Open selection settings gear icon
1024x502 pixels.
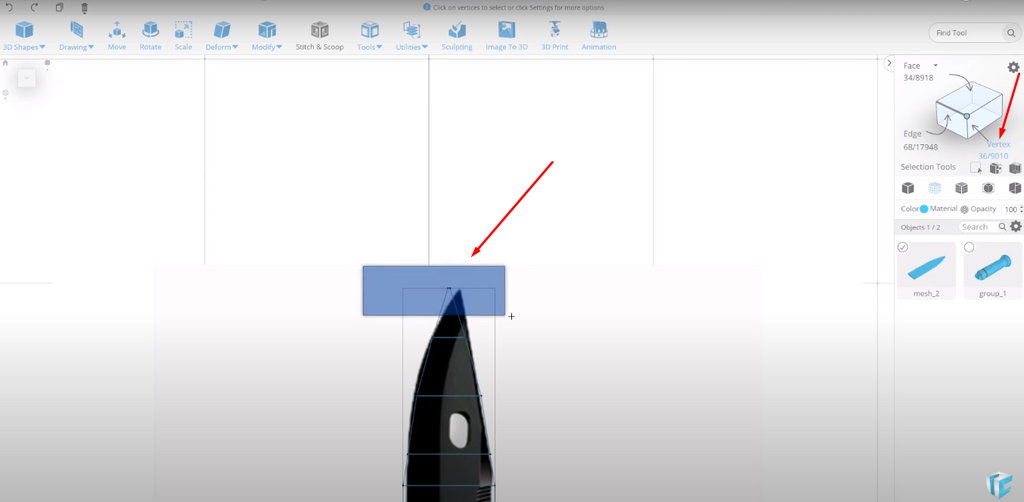pos(1013,67)
